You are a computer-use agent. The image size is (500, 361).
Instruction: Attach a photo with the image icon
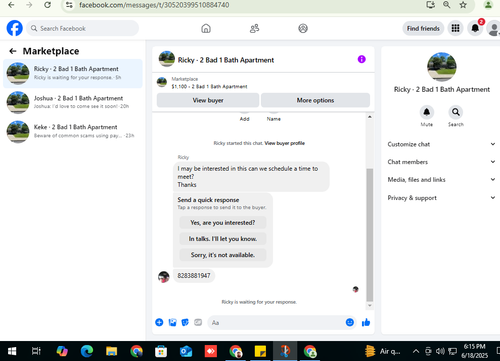[172, 322]
